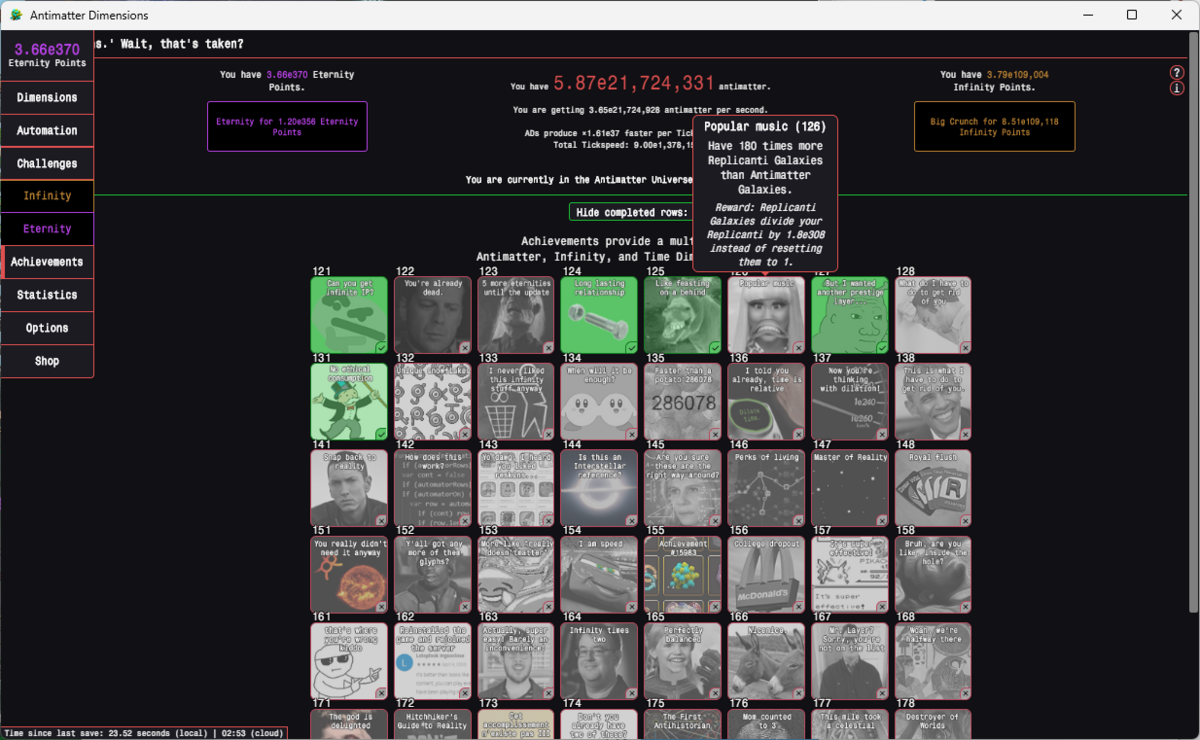1200x740 pixels.
Task: Click Big Crunch for Infinity Points button
Action: [994, 126]
